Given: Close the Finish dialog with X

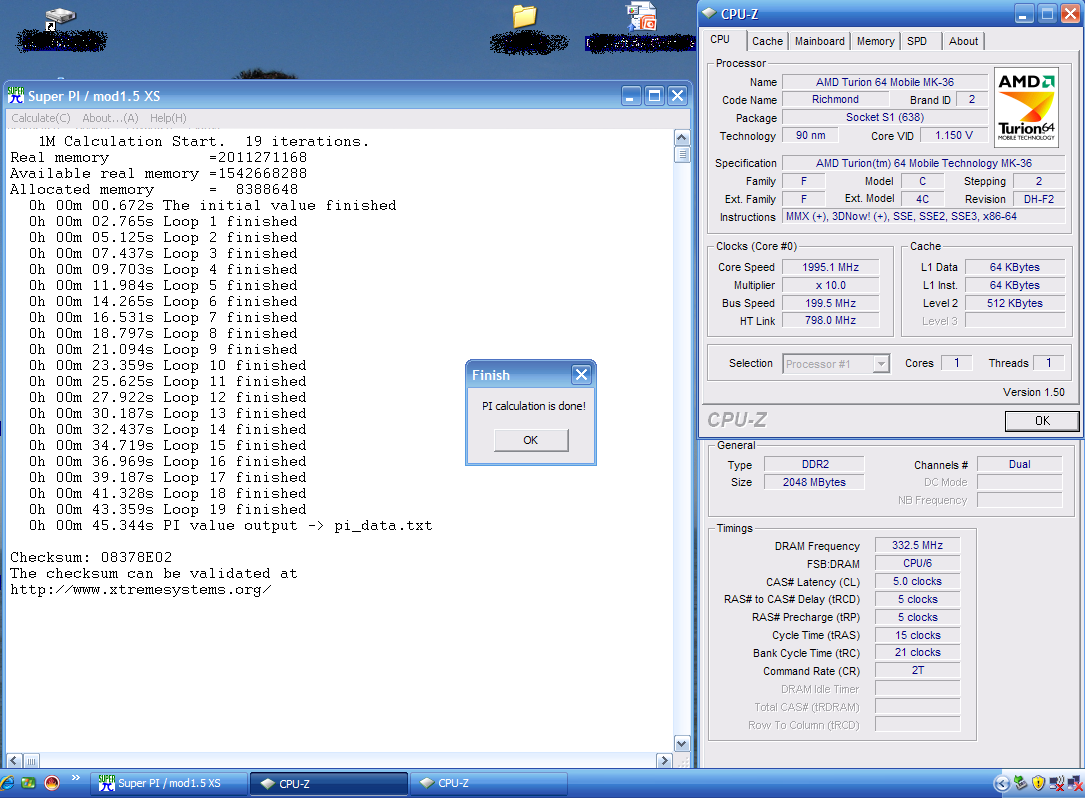Looking at the screenshot, I should (x=581, y=374).
